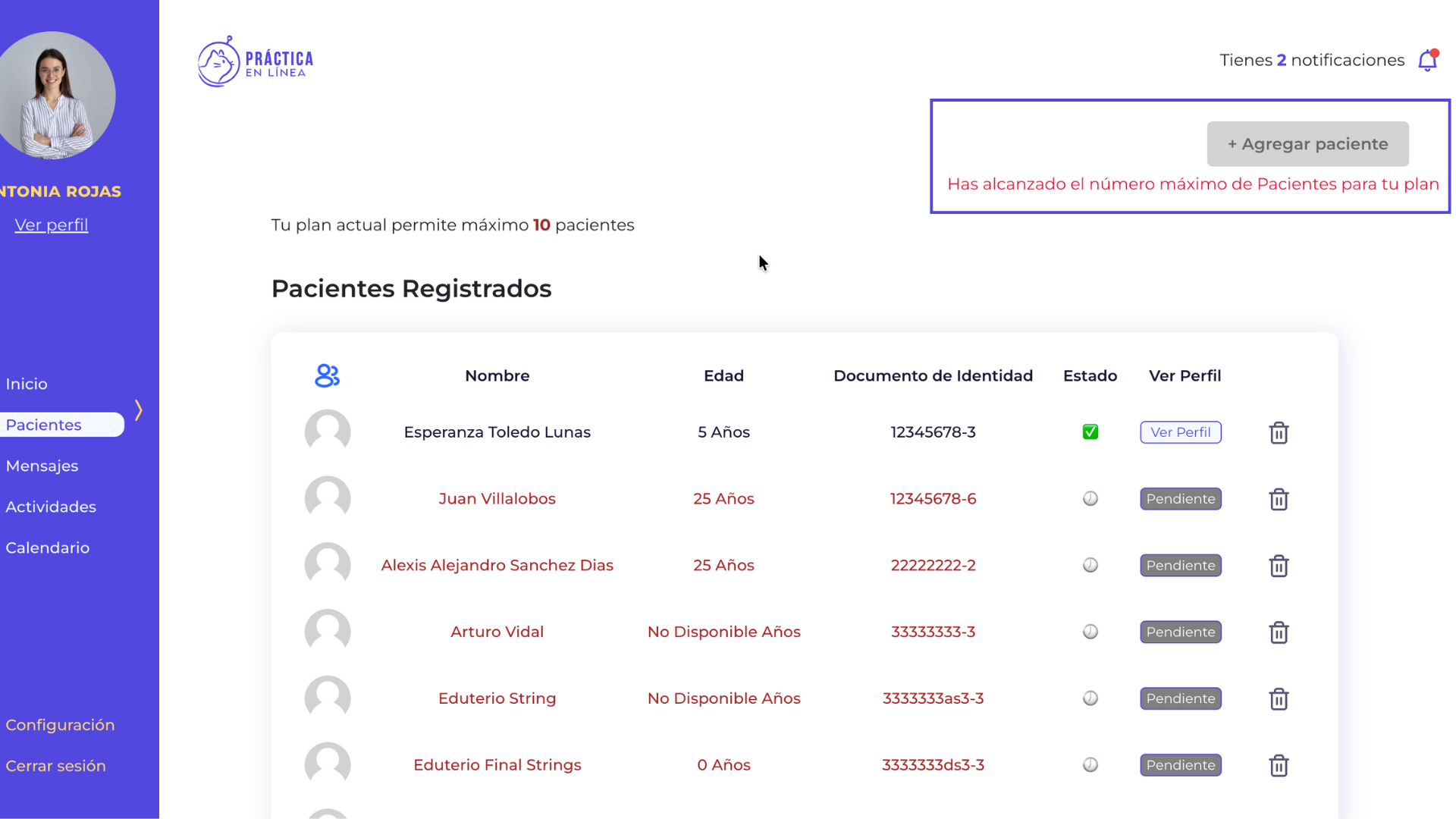
Task: Click the Ver perfil link under username
Action: click(51, 225)
